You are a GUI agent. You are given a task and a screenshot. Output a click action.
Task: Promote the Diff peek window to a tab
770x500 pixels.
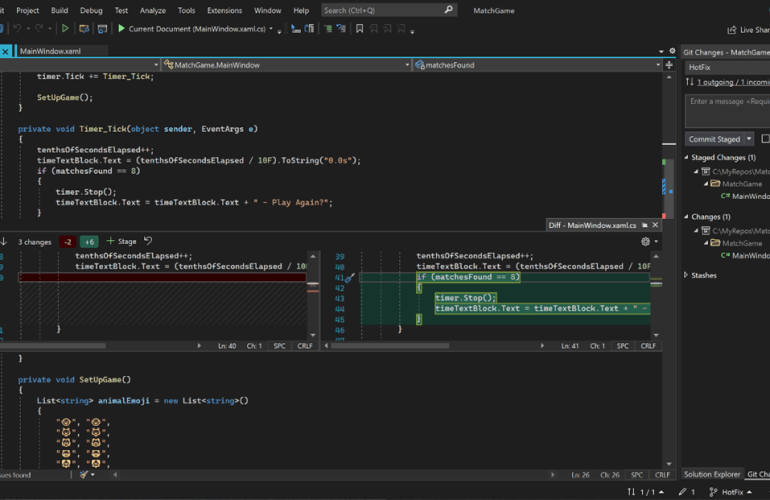644,225
